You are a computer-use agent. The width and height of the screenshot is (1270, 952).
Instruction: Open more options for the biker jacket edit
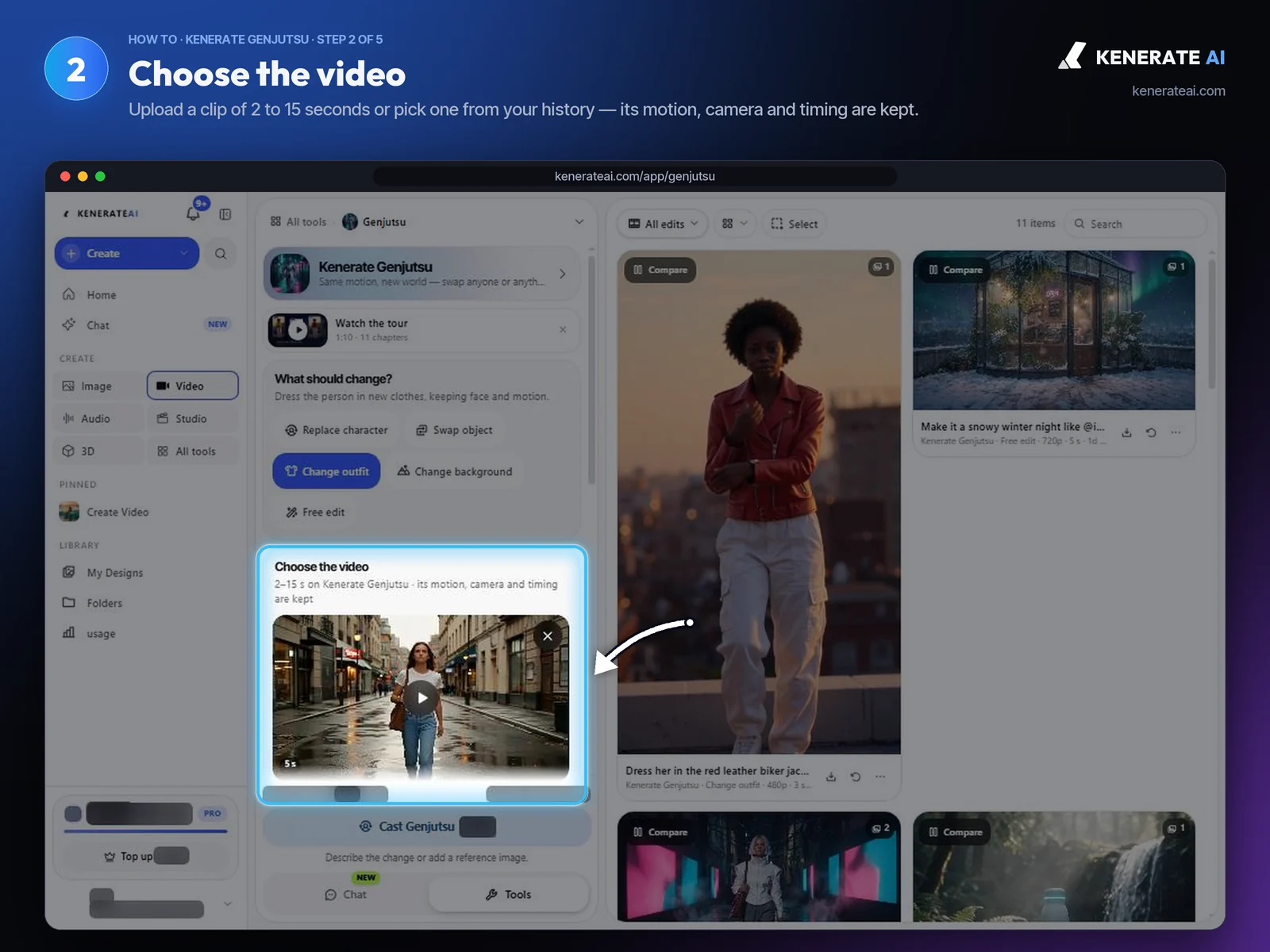click(880, 777)
